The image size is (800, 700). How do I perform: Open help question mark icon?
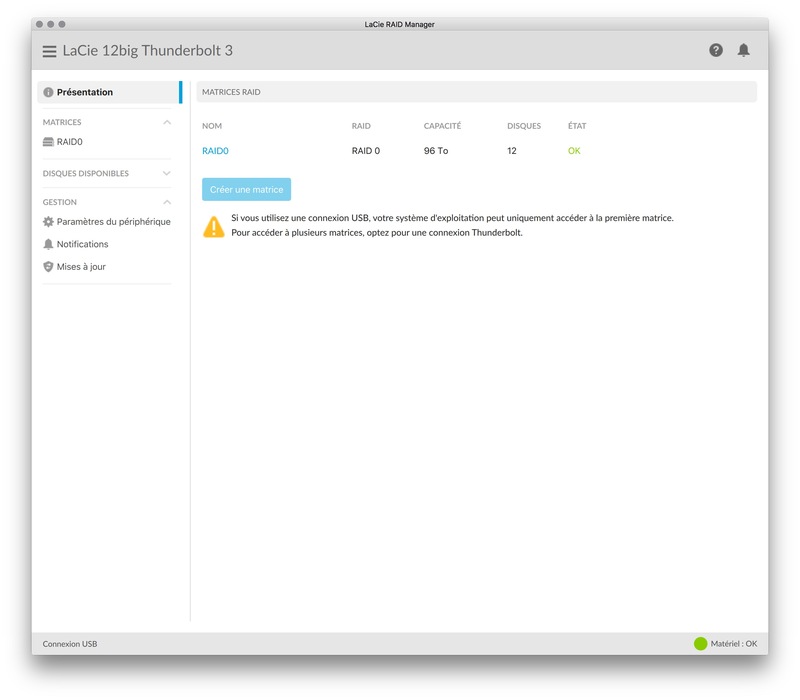tap(716, 50)
